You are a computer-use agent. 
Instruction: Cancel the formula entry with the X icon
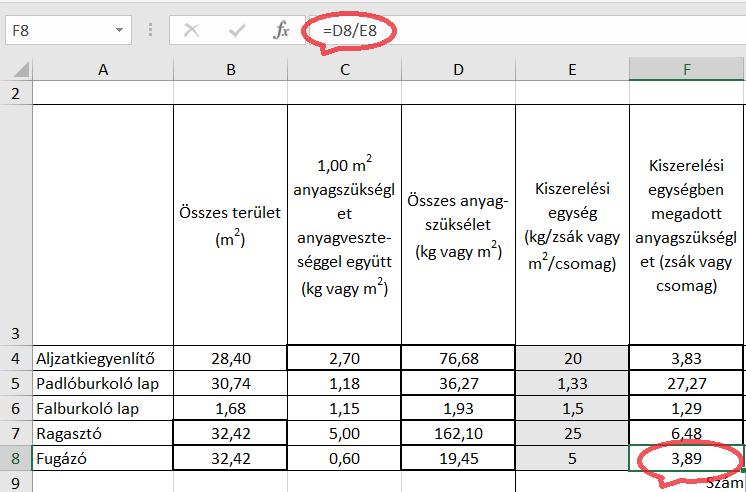[x=191, y=30]
